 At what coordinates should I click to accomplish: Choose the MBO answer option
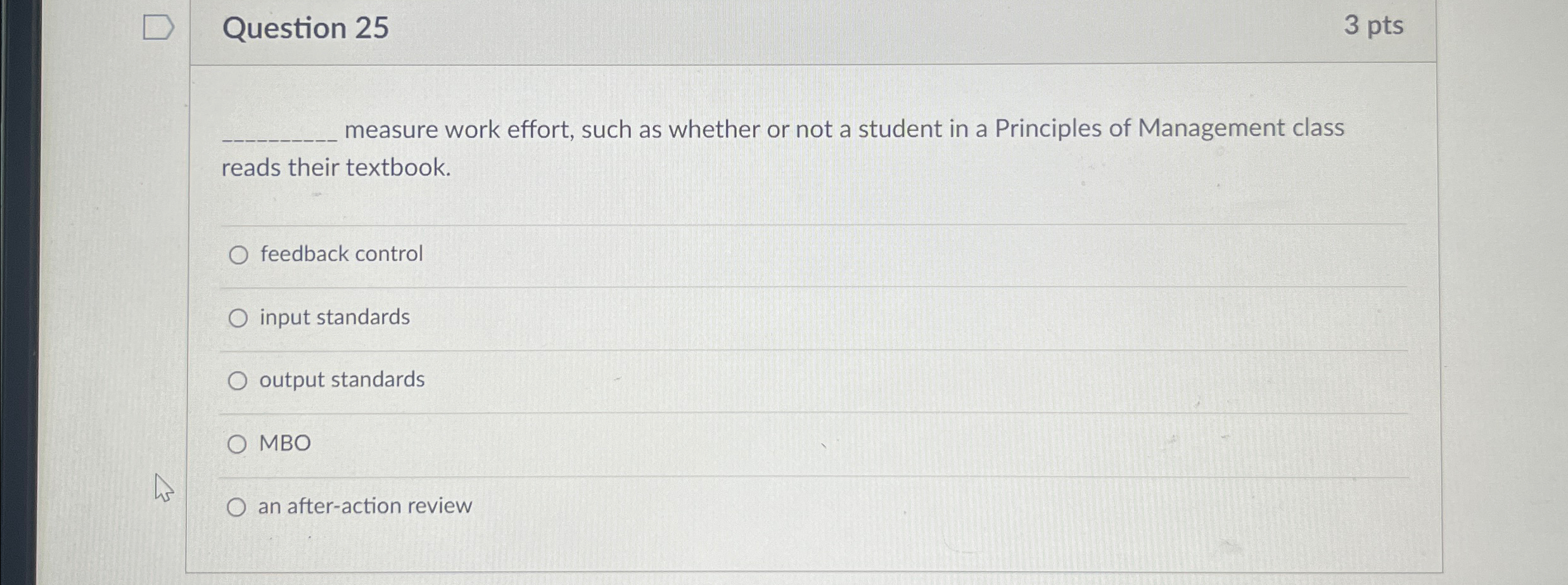click(x=239, y=444)
